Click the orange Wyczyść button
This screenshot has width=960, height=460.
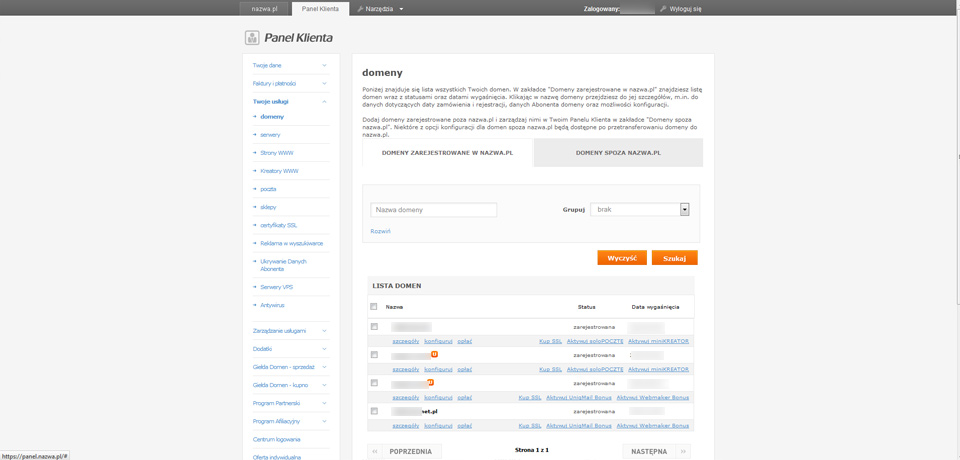pos(622,258)
